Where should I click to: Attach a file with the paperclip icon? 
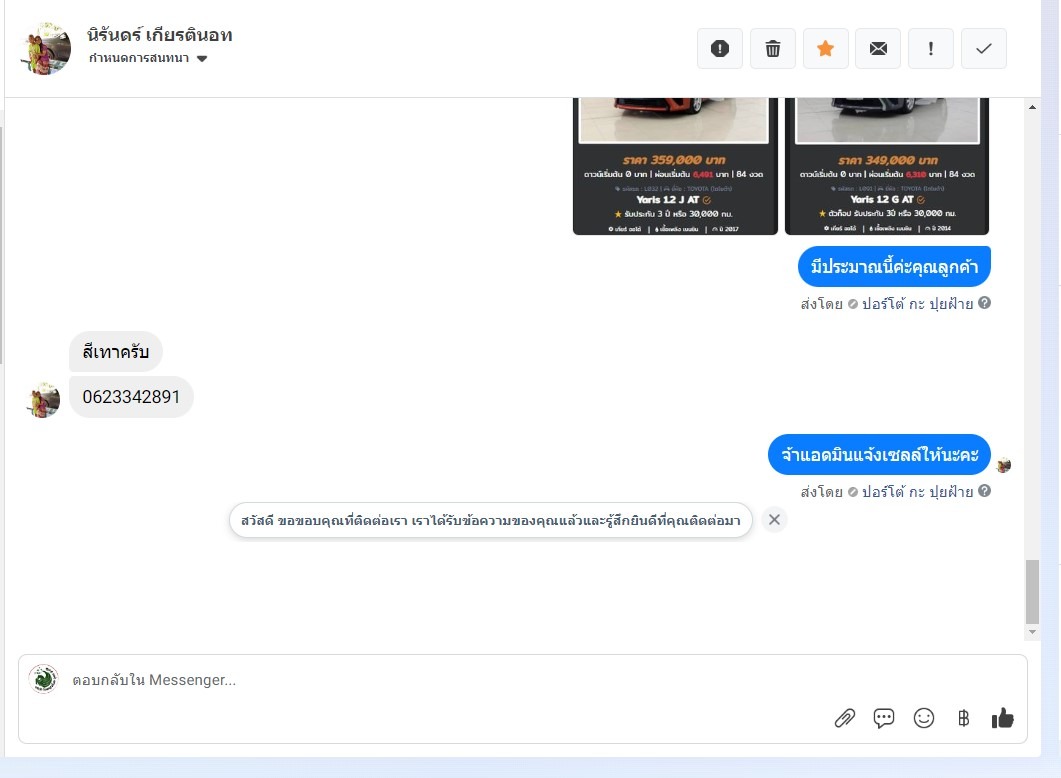pyautogui.click(x=844, y=718)
